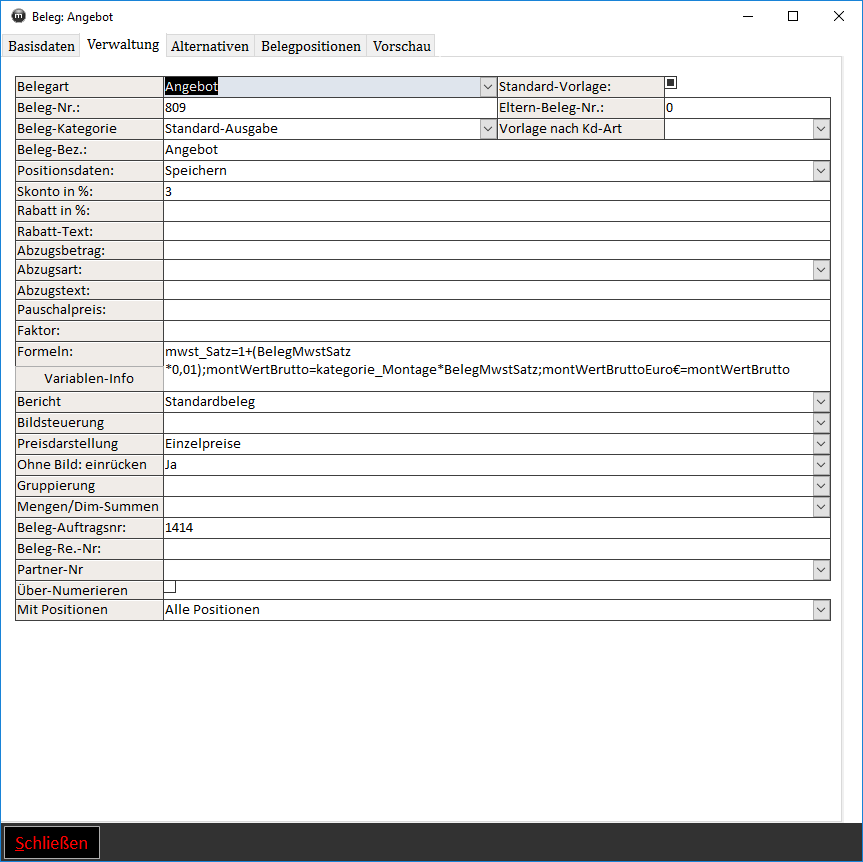
Task: Select the Alternativen tab
Action: [210, 46]
